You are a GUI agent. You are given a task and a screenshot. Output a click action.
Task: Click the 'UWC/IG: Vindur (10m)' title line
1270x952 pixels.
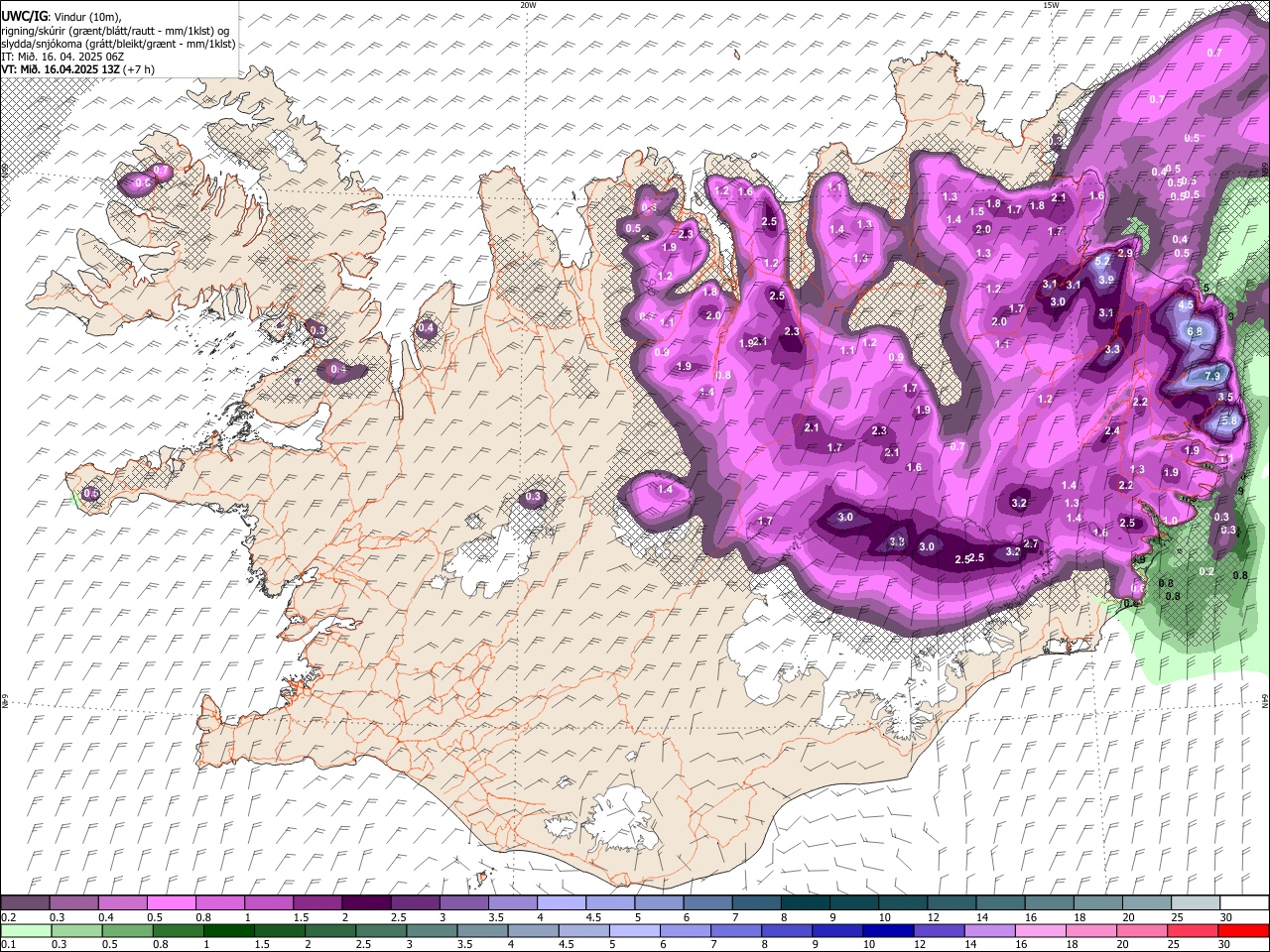(x=61, y=17)
